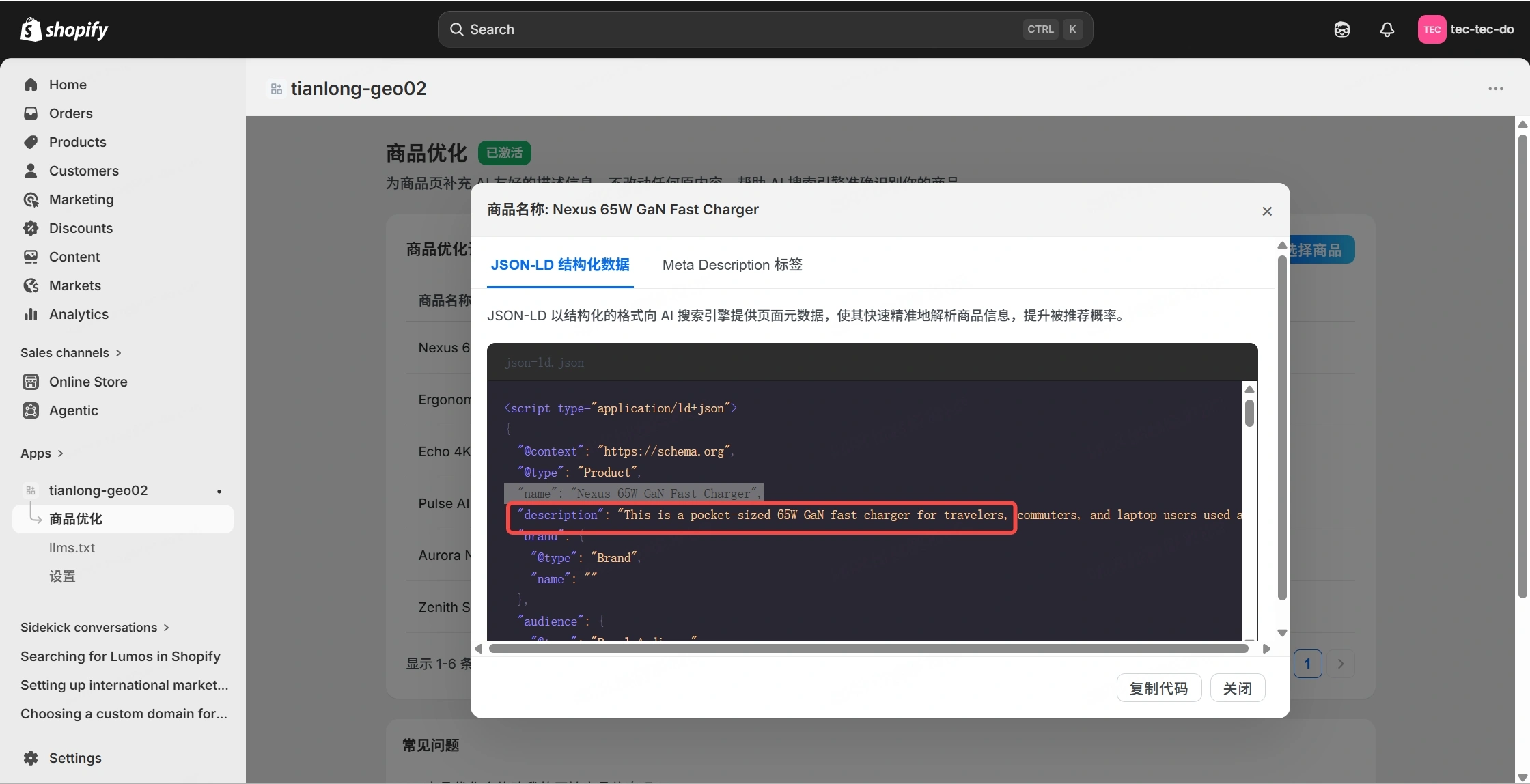The image size is (1530, 784).
Task: Close the product dialog with X
Action: [1267, 211]
